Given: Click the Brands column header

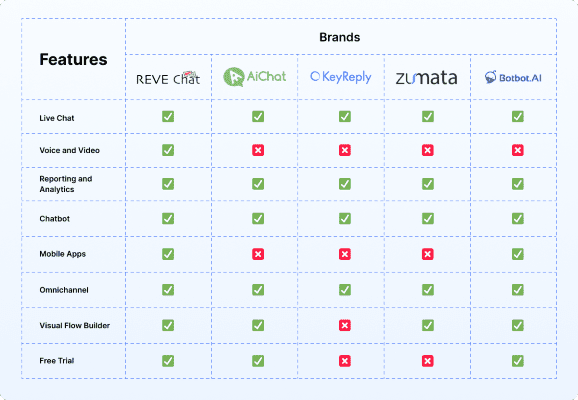Looking at the screenshot, I should coord(340,37).
